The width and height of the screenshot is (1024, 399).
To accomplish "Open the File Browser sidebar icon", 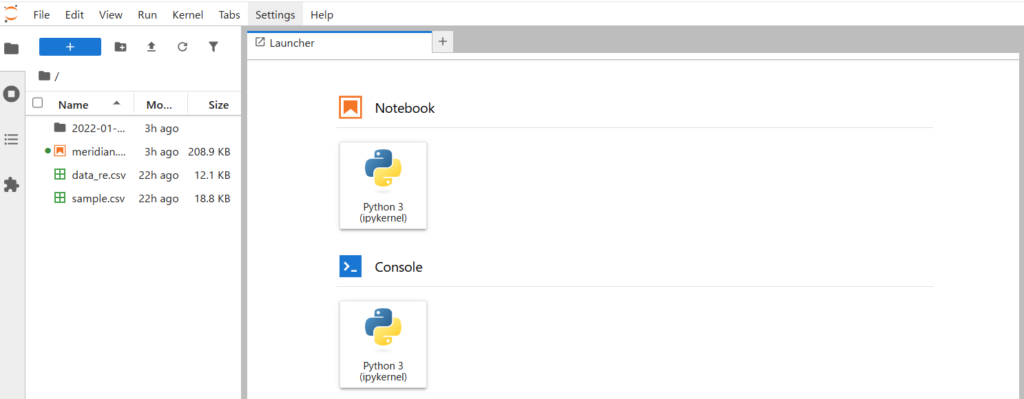I will (x=11, y=48).
